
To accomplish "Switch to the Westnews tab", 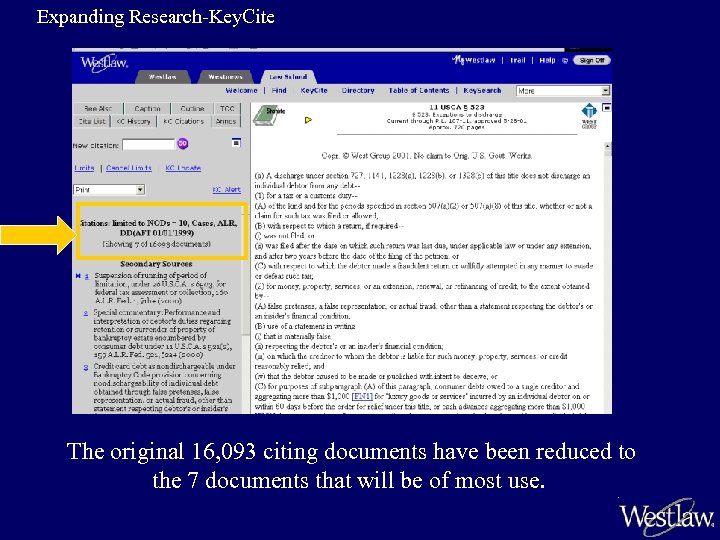I will point(225,77).
